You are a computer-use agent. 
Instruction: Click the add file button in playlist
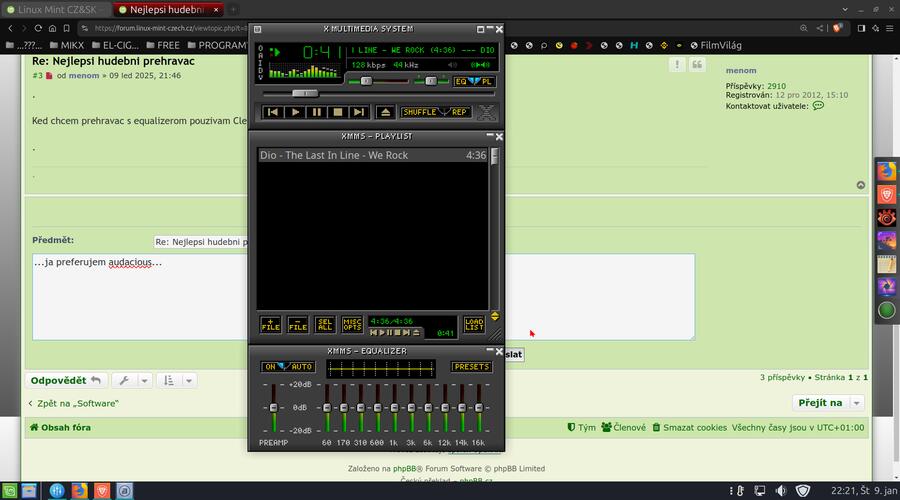point(271,324)
